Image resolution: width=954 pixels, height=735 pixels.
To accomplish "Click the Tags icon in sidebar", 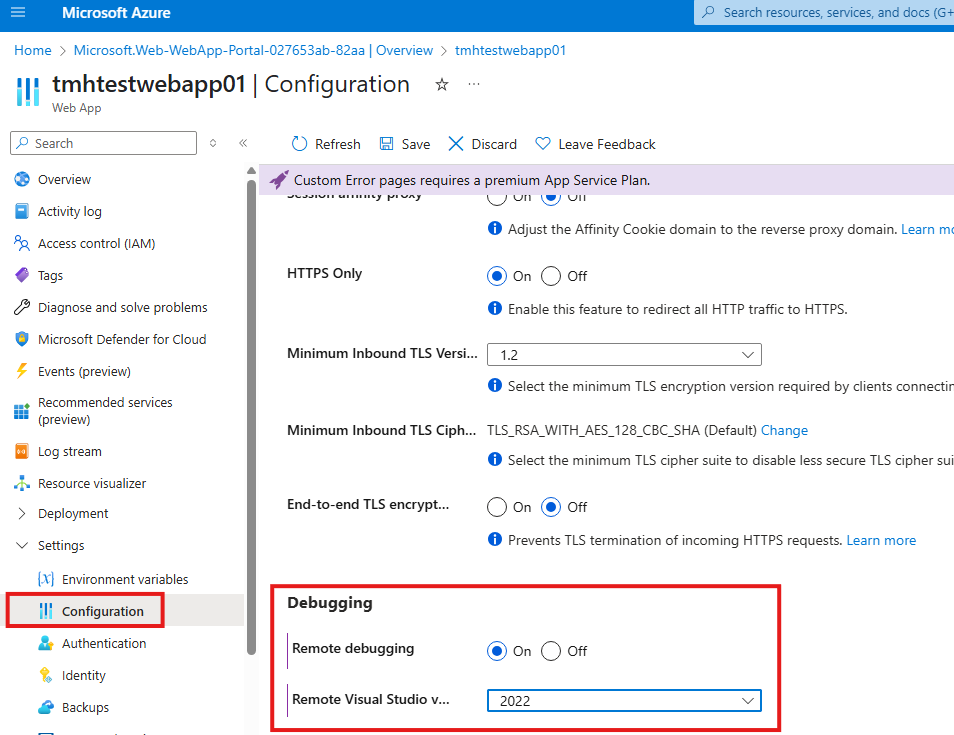I will click(x=22, y=275).
